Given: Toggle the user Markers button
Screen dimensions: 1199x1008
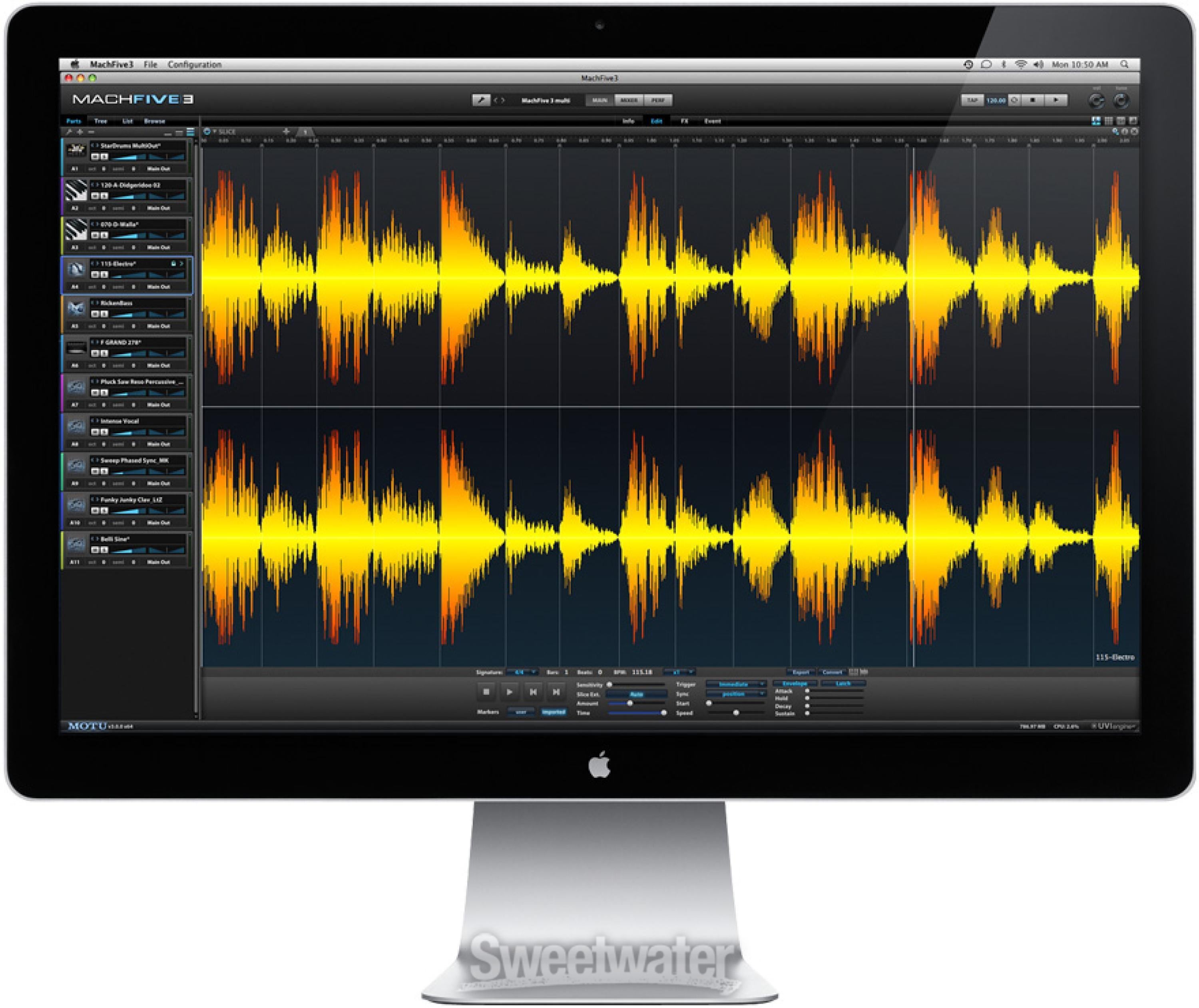Looking at the screenshot, I should (x=521, y=712).
